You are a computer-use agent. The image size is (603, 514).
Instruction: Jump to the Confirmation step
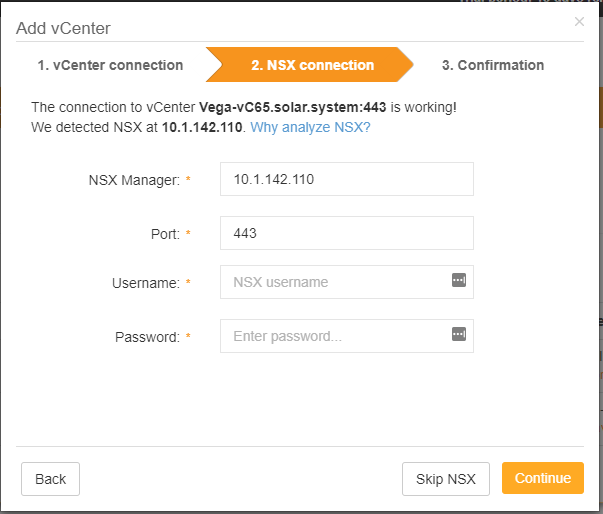[493, 65]
